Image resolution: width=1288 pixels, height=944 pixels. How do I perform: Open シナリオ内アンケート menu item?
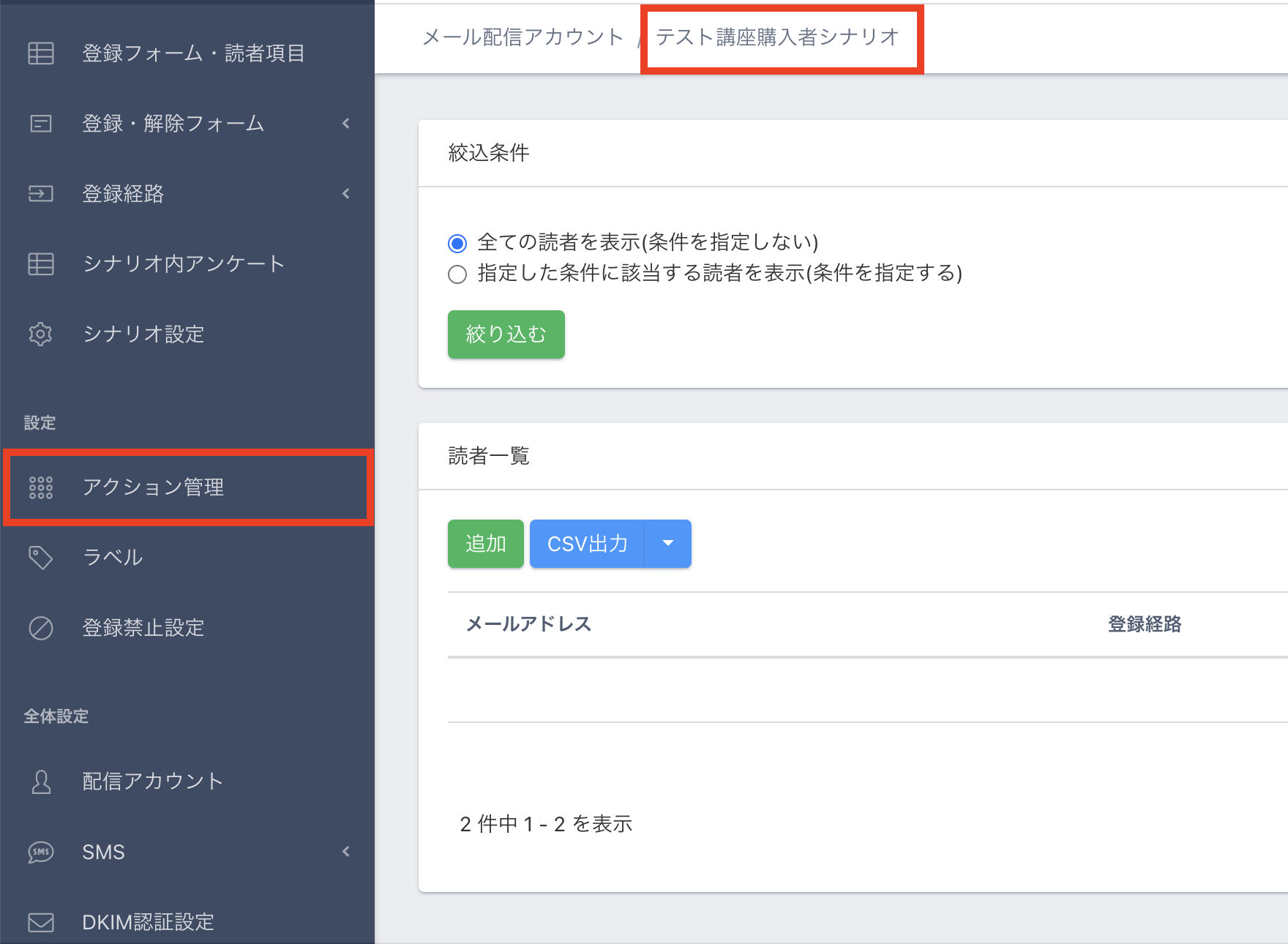tap(183, 264)
